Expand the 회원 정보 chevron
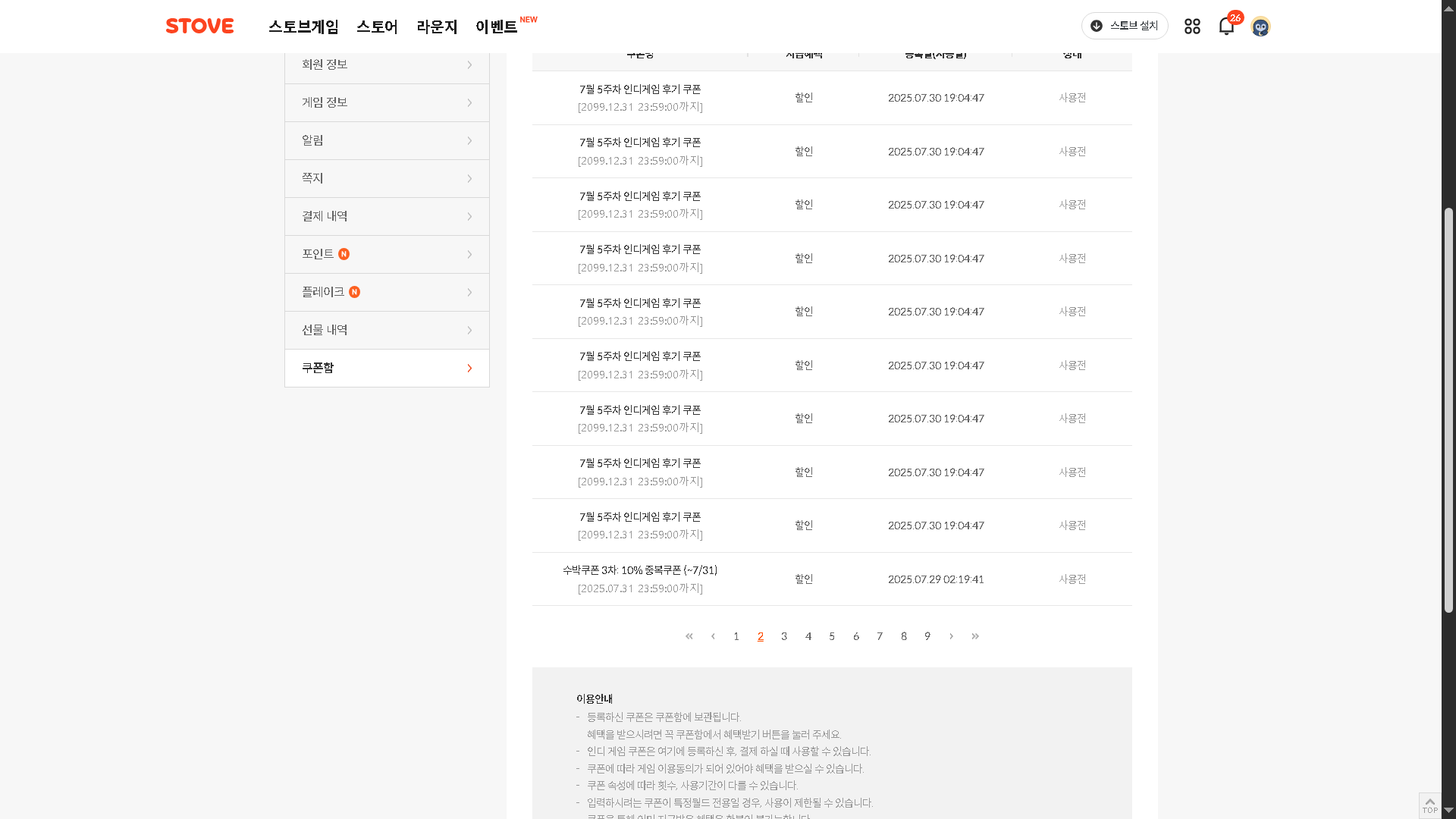The image size is (1456, 819). (x=469, y=65)
